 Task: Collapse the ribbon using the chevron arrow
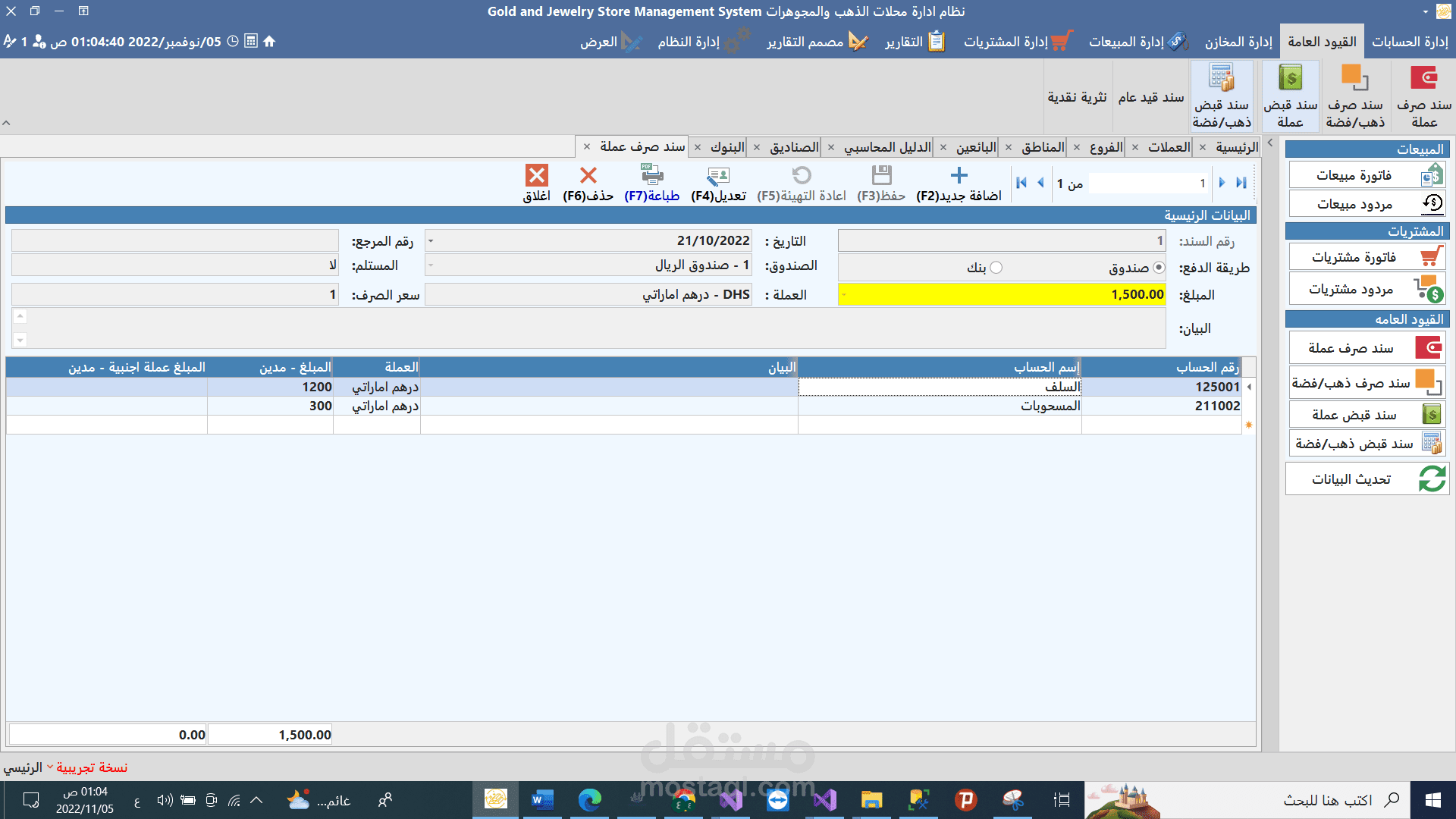7,123
